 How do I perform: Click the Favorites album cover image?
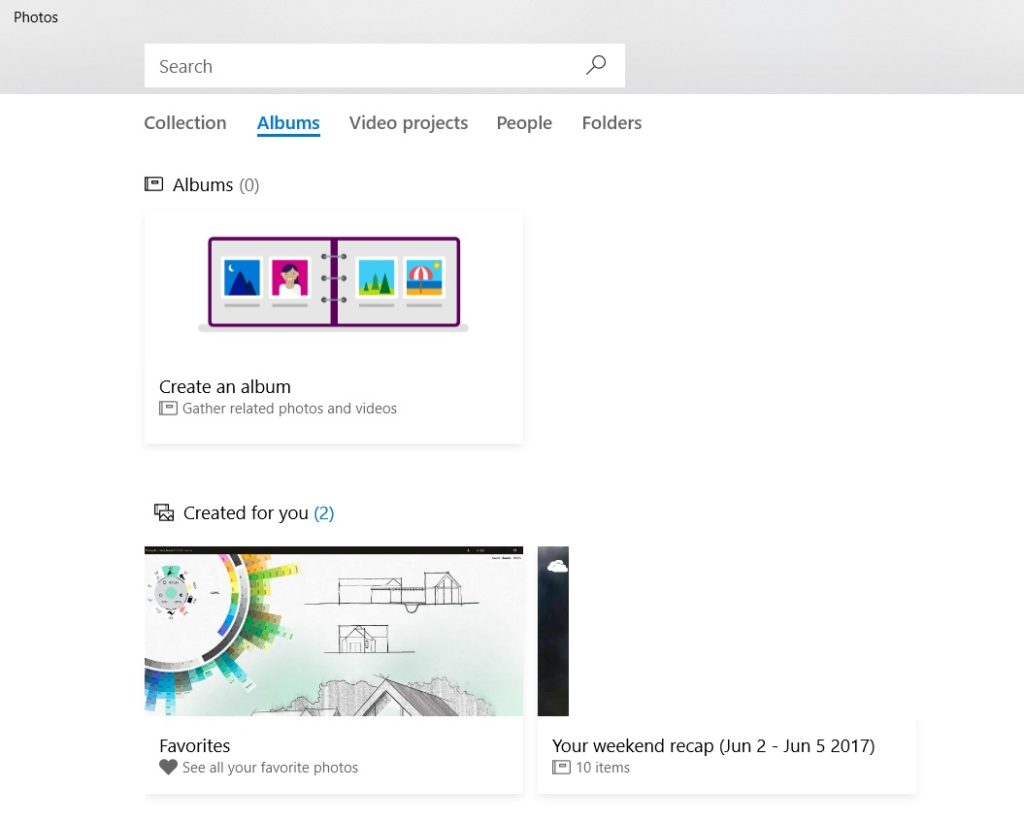pyautogui.click(x=333, y=630)
